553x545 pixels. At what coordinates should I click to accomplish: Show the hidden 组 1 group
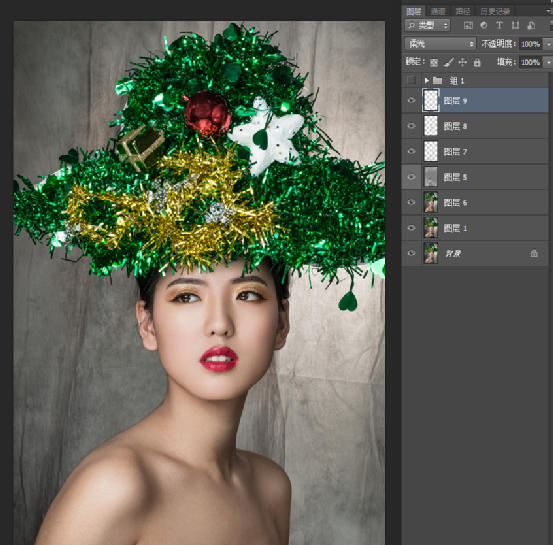click(411, 80)
